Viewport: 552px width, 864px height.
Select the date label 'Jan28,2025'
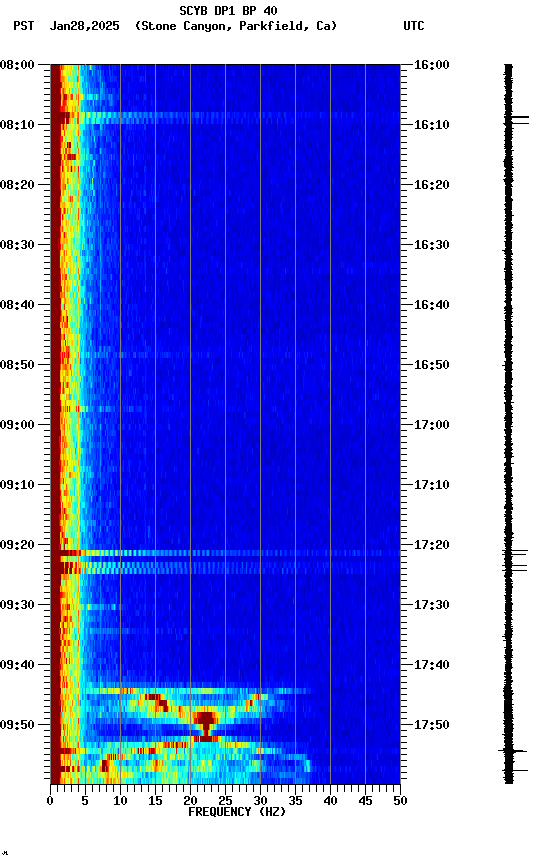tap(84, 26)
